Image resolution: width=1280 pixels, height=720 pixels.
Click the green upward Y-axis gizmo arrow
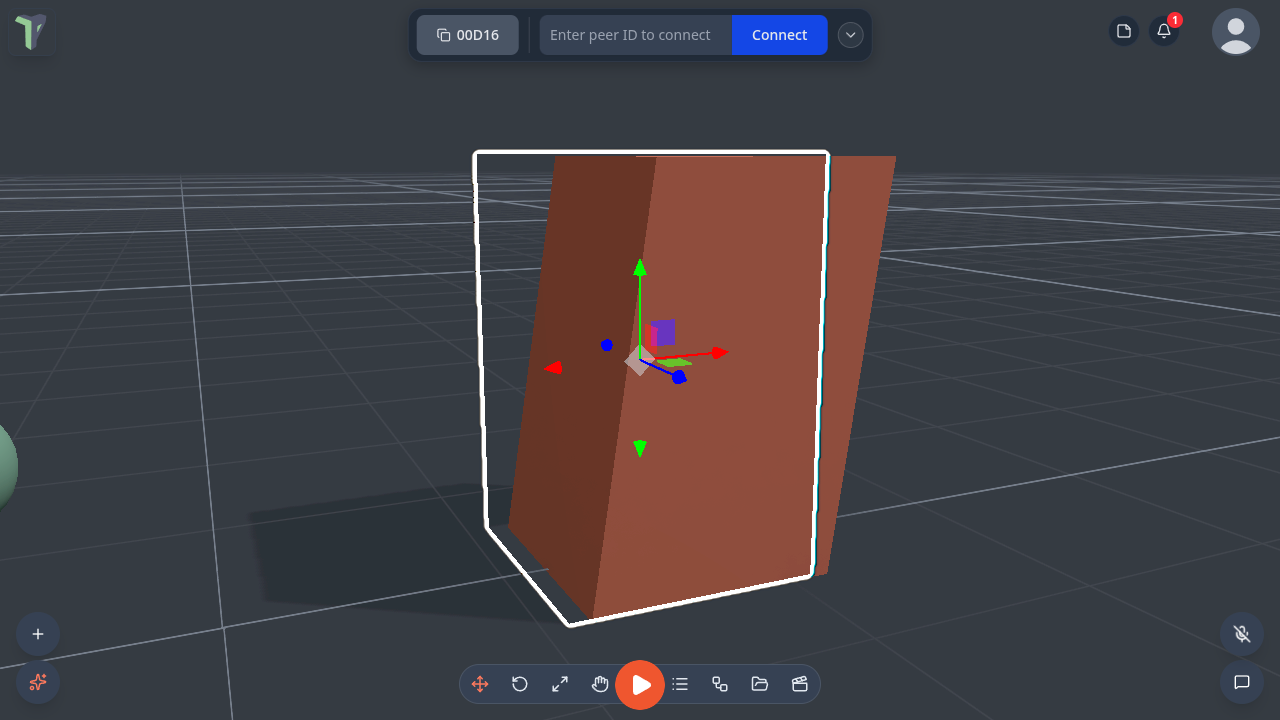click(x=640, y=267)
